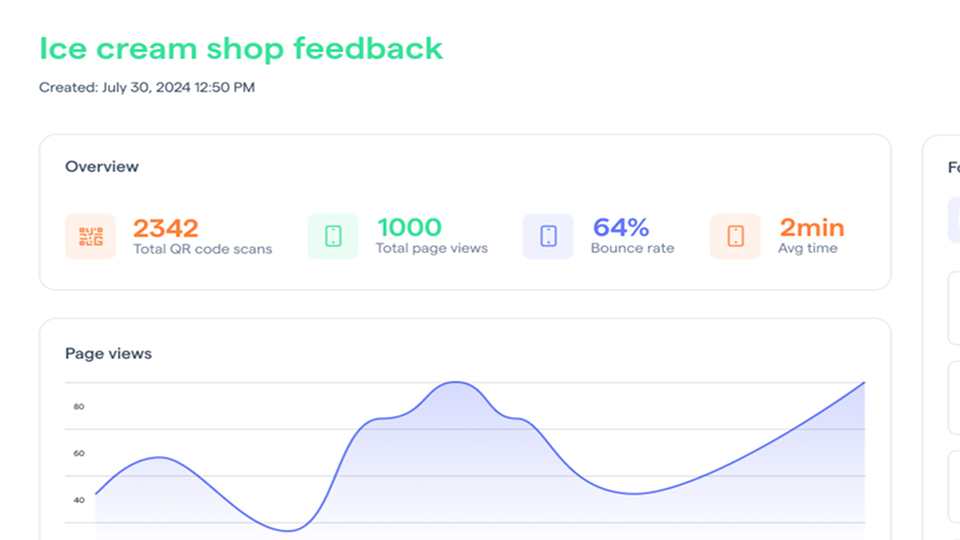Image resolution: width=960 pixels, height=540 pixels.
Task: Click the 2342 QR code scans number
Action: pyautogui.click(x=166, y=228)
